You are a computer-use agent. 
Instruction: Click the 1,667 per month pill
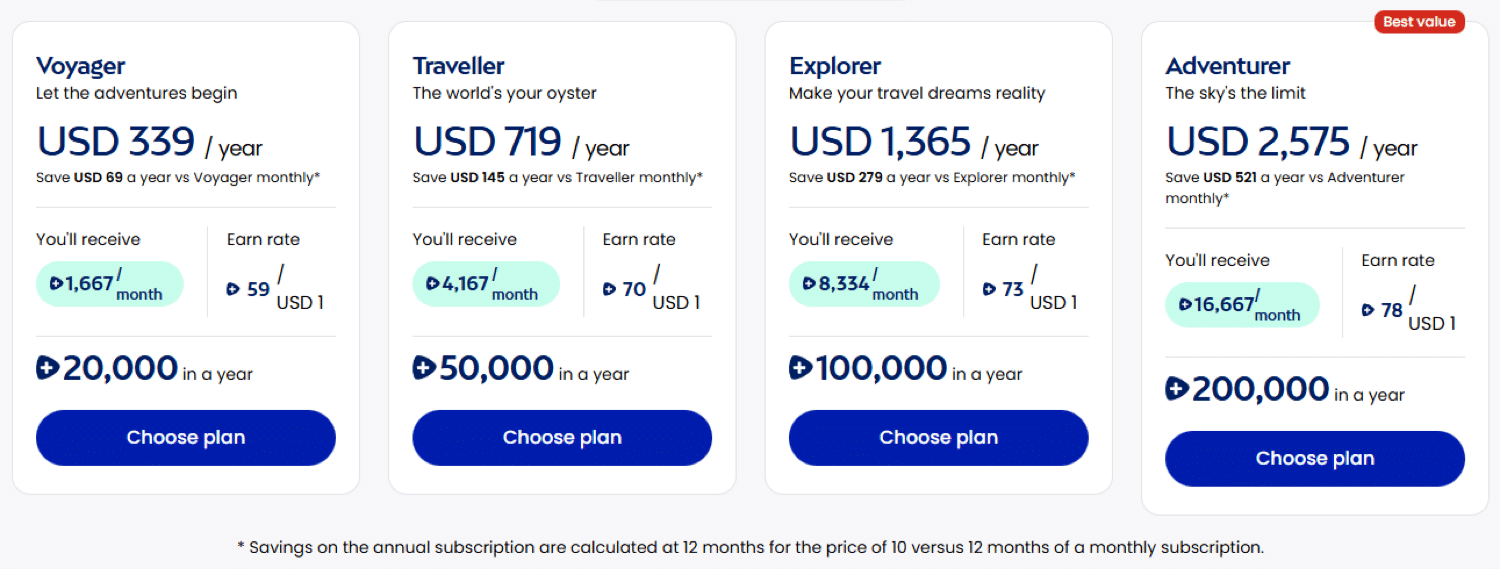coord(110,284)
